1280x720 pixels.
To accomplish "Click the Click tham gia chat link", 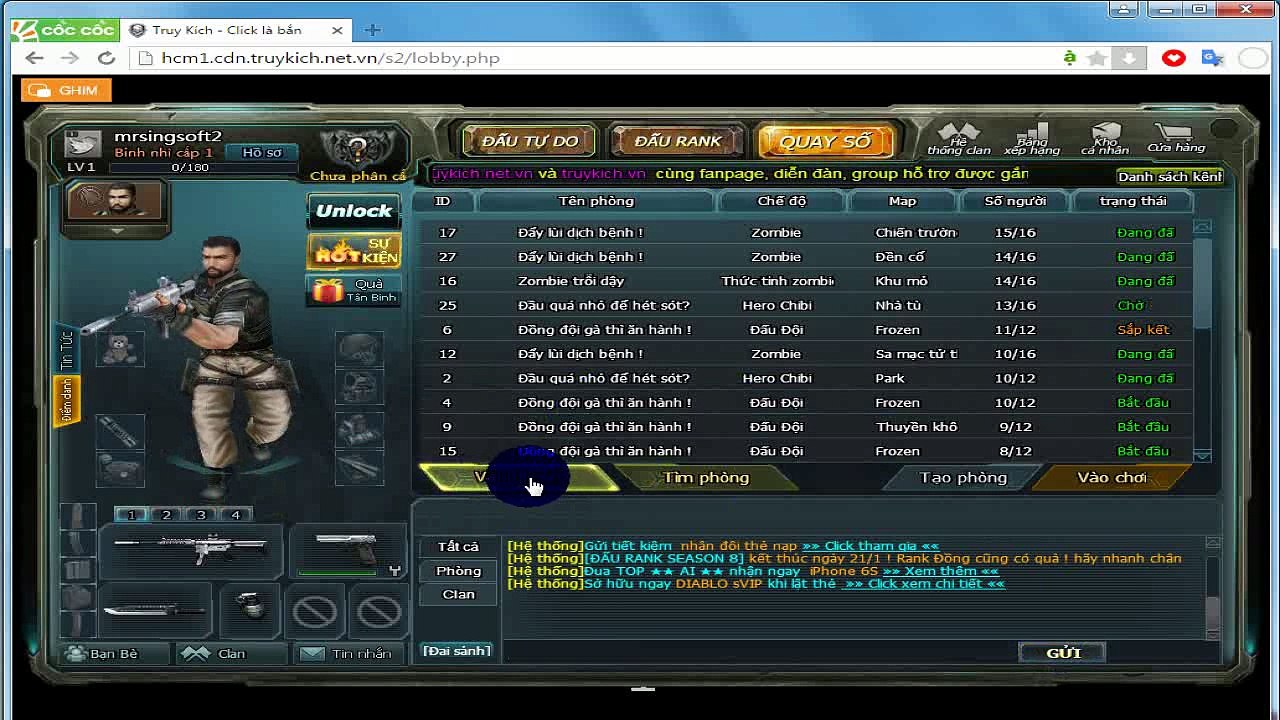I will [870, 546].
